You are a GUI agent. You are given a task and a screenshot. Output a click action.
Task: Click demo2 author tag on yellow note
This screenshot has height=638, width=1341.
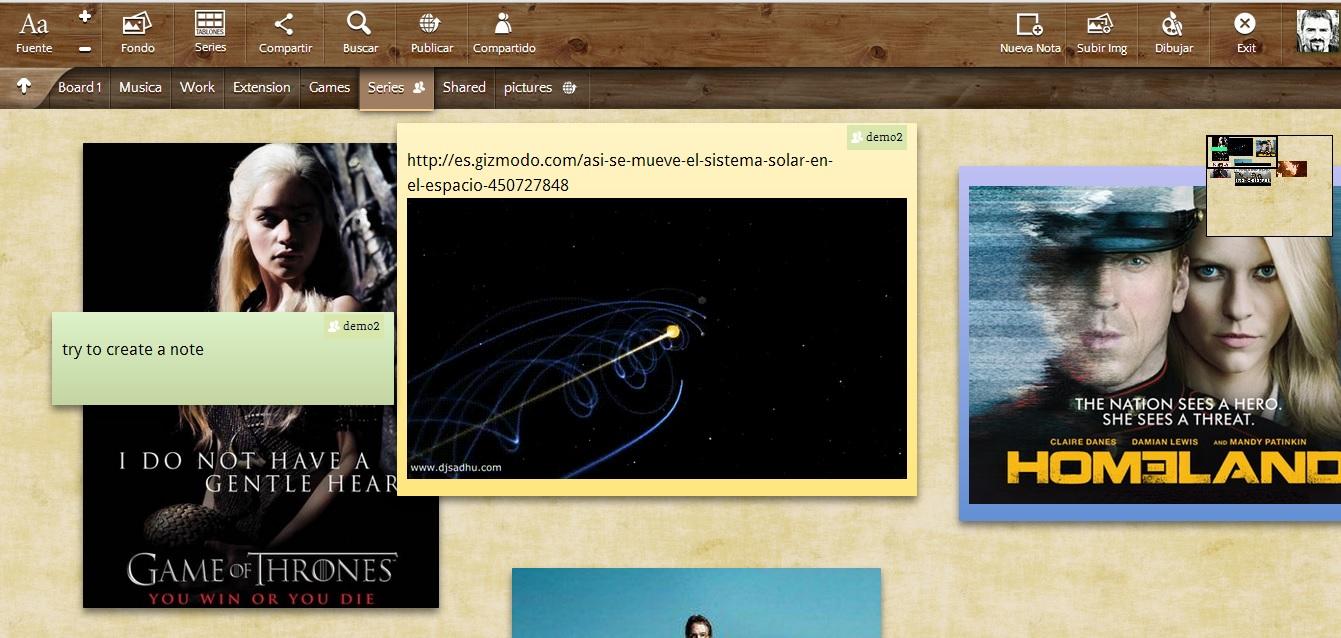point(876,137)
